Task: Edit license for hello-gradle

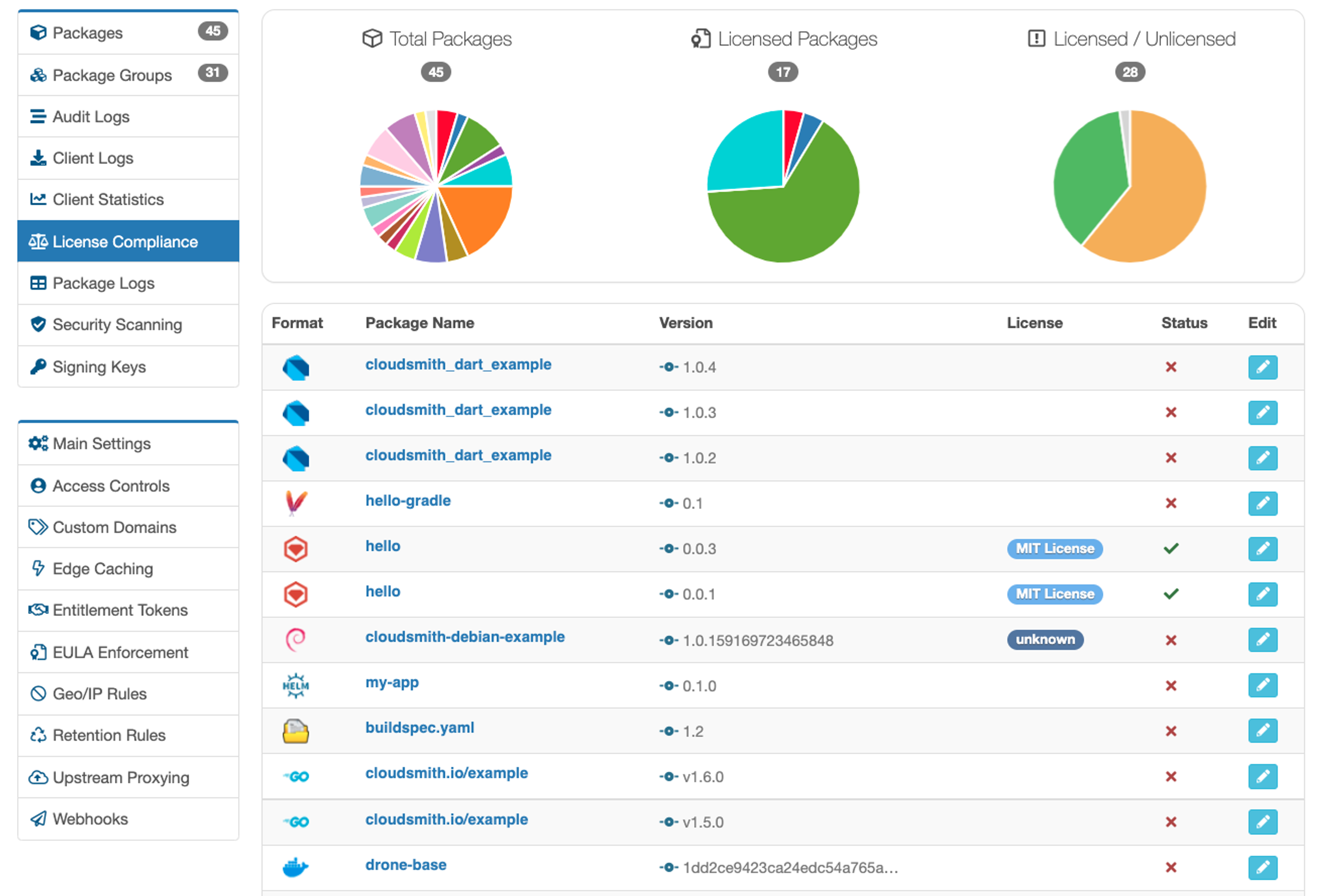Action: (1263, 504)
